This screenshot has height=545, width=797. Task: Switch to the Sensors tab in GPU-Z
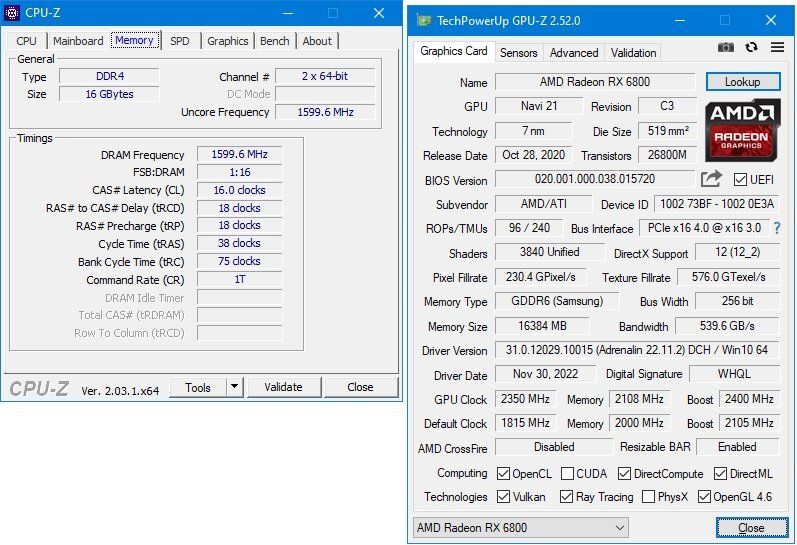click(x=518, y=53)
